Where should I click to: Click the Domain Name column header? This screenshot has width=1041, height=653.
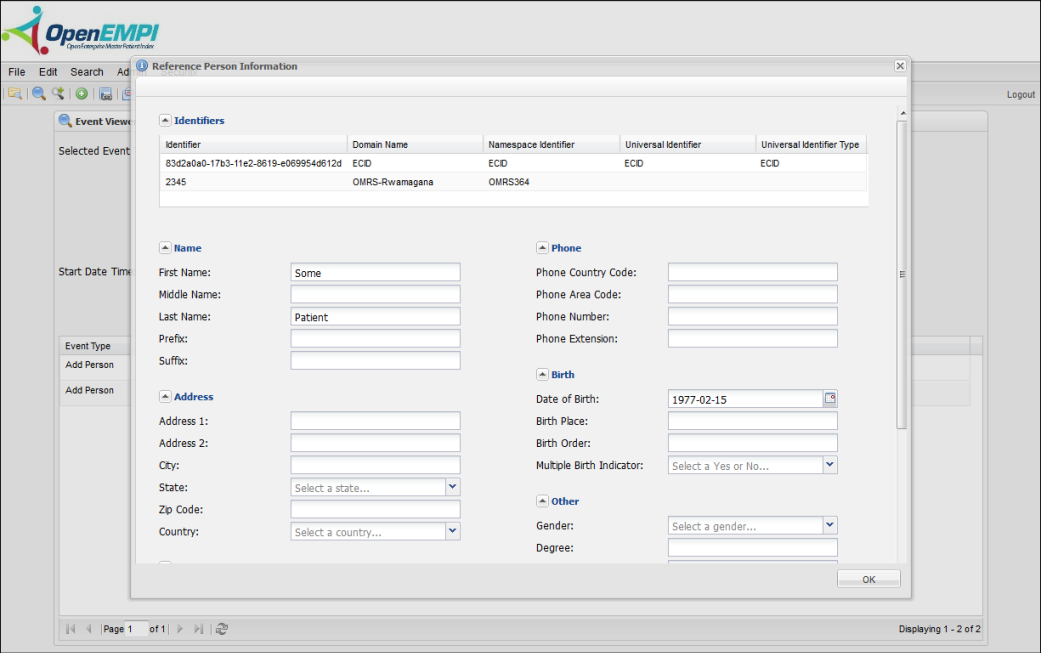[x=415, y=144]
